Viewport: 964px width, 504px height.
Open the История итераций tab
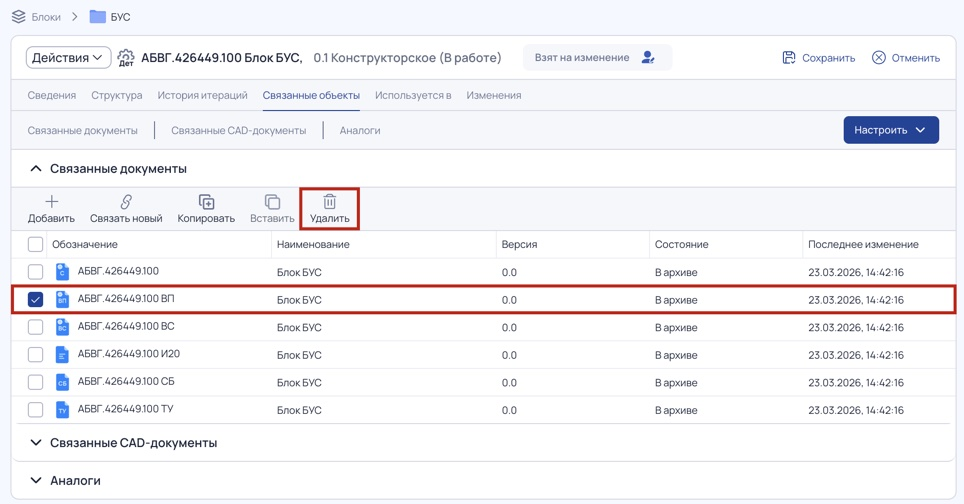click(202, 95)
